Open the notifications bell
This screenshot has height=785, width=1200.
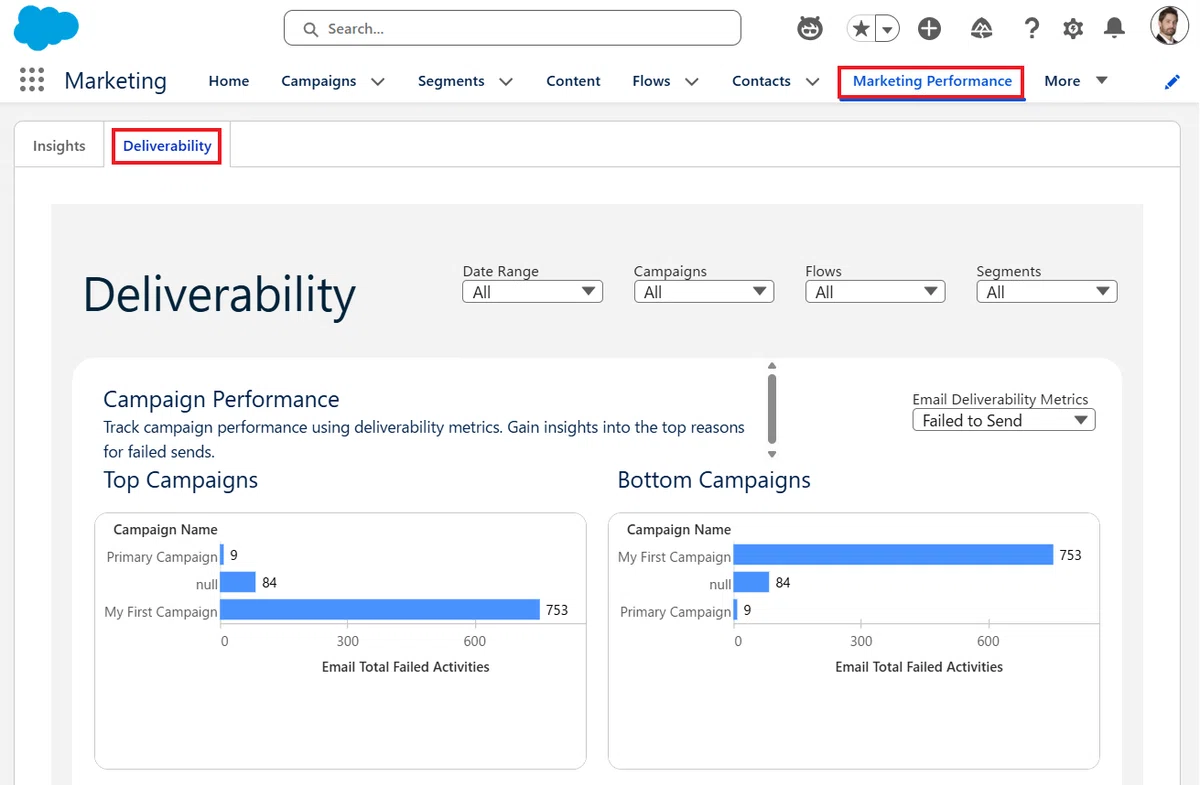1114,29
